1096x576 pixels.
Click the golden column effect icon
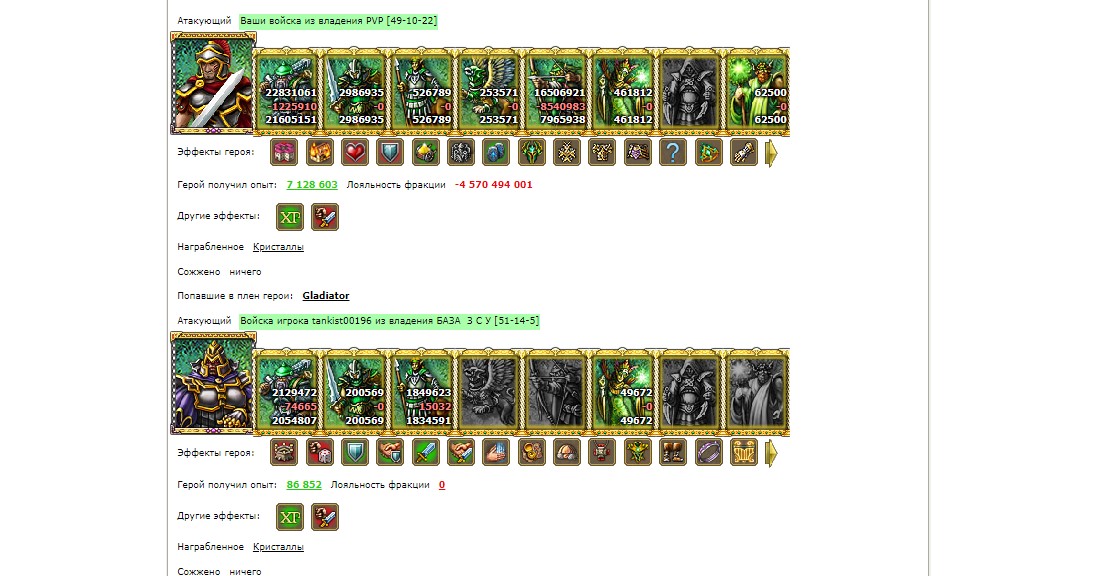coord(744,452)
